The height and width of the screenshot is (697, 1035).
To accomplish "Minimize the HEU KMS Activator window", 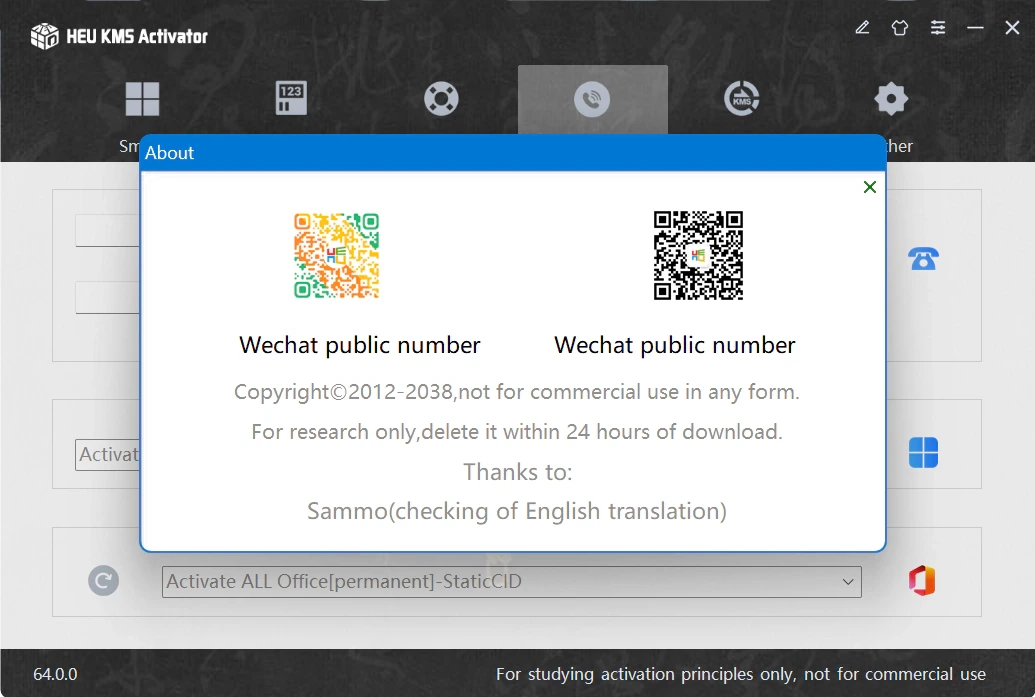I will click(x=975, y=28).
